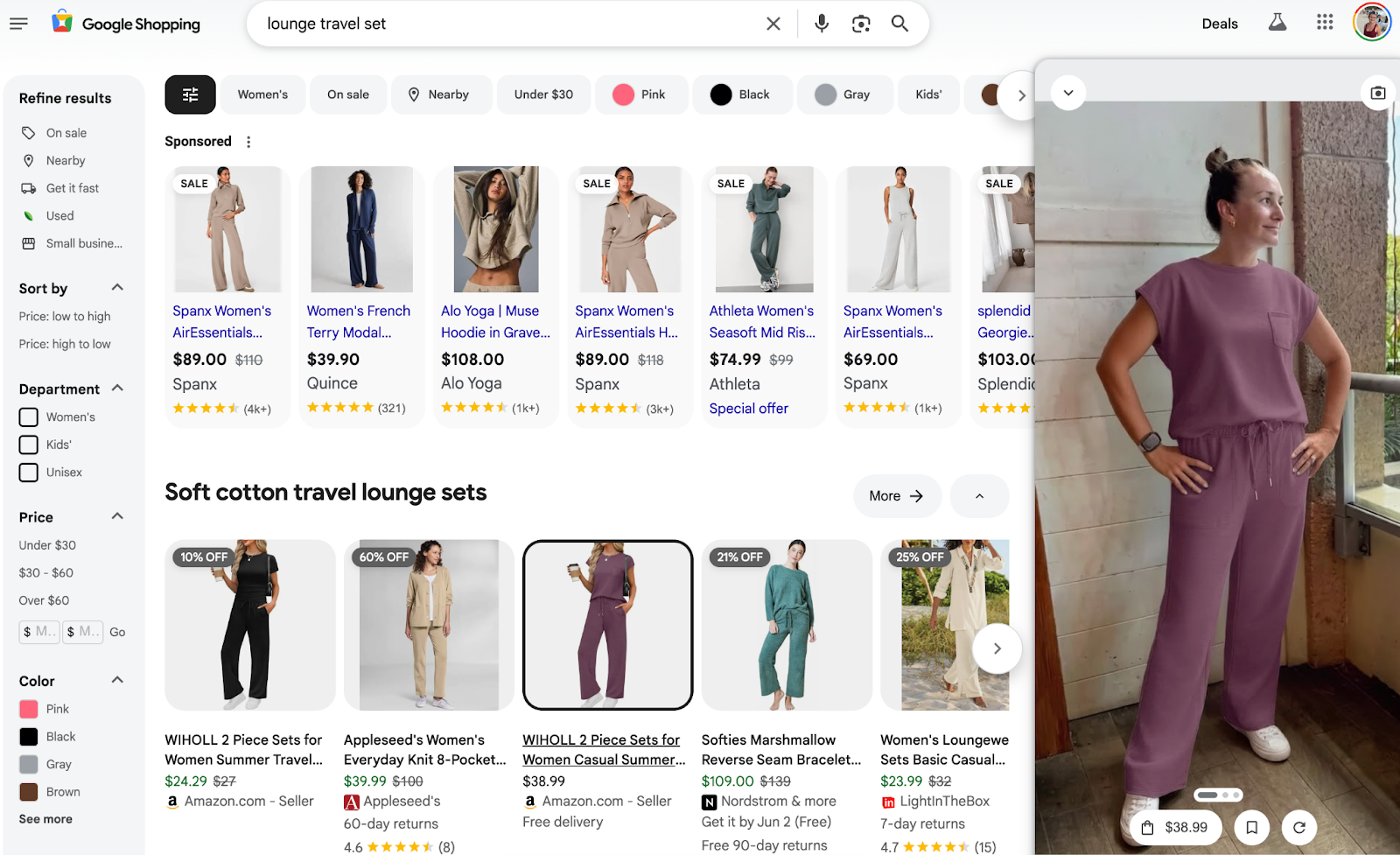The image size is (1400, 855).
Task: Save the product using the bookmark icon
Action: [1252, 827]
